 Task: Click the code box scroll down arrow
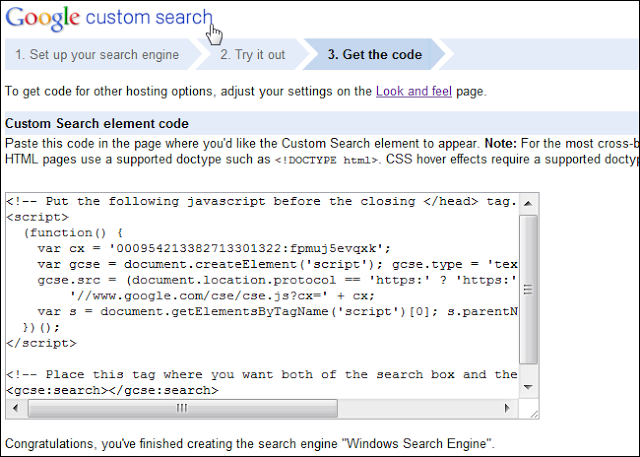pos(530,392)
